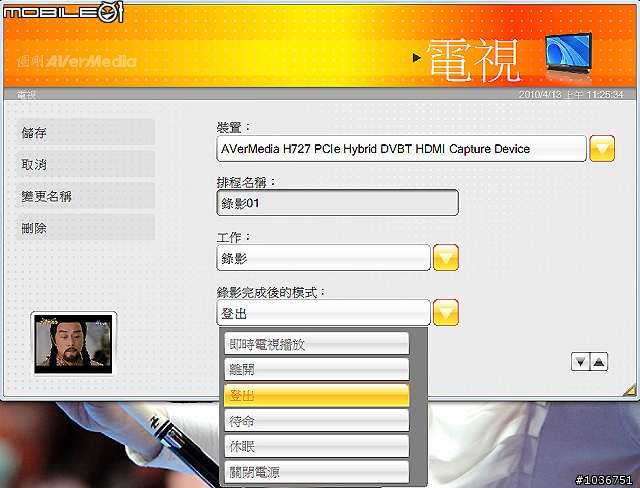Select highlighted 登出 option in list
The image size is (640, 488).
[x=317, y=395]
